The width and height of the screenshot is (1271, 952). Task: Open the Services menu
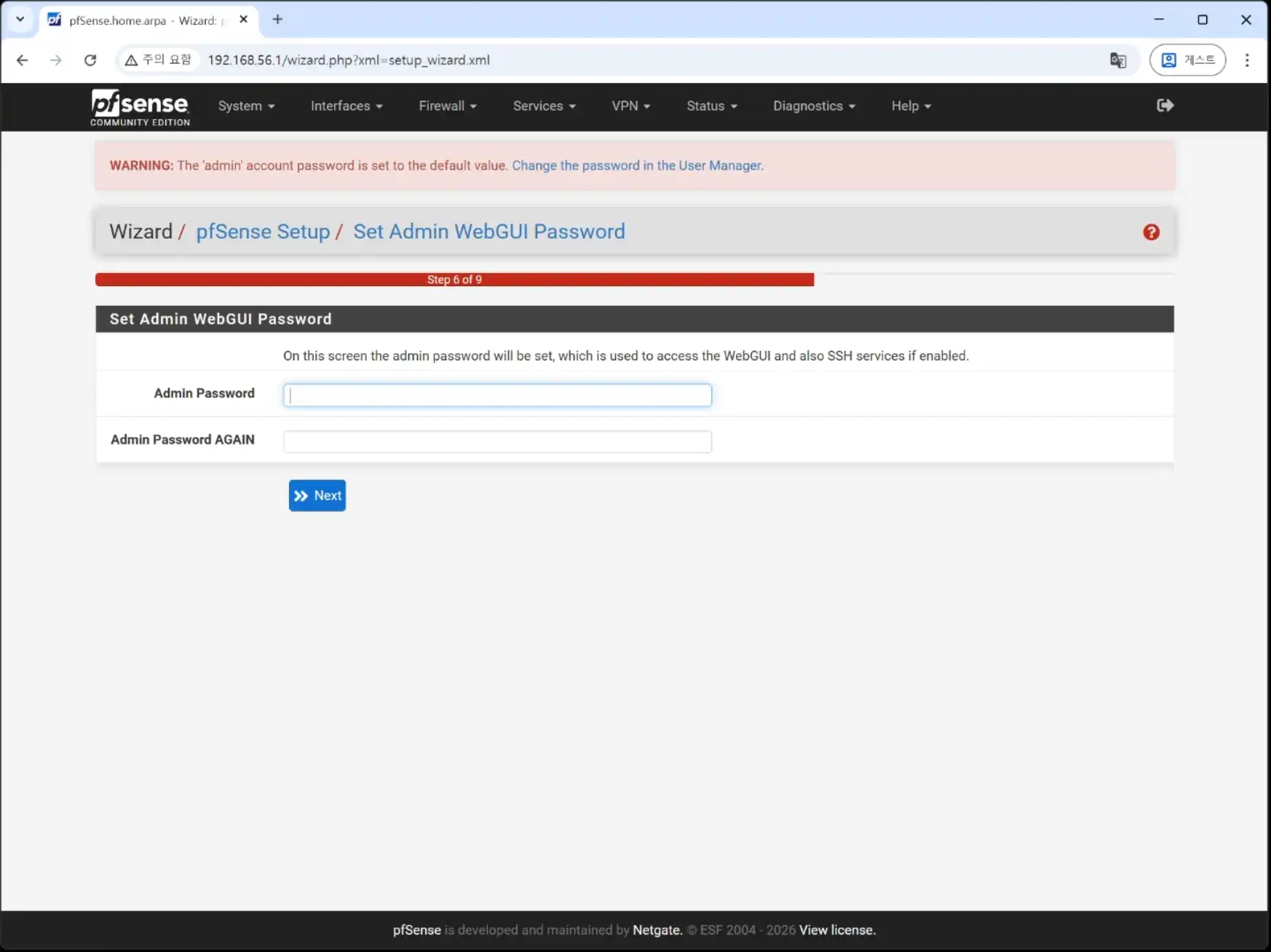click(x=544, y=106)
